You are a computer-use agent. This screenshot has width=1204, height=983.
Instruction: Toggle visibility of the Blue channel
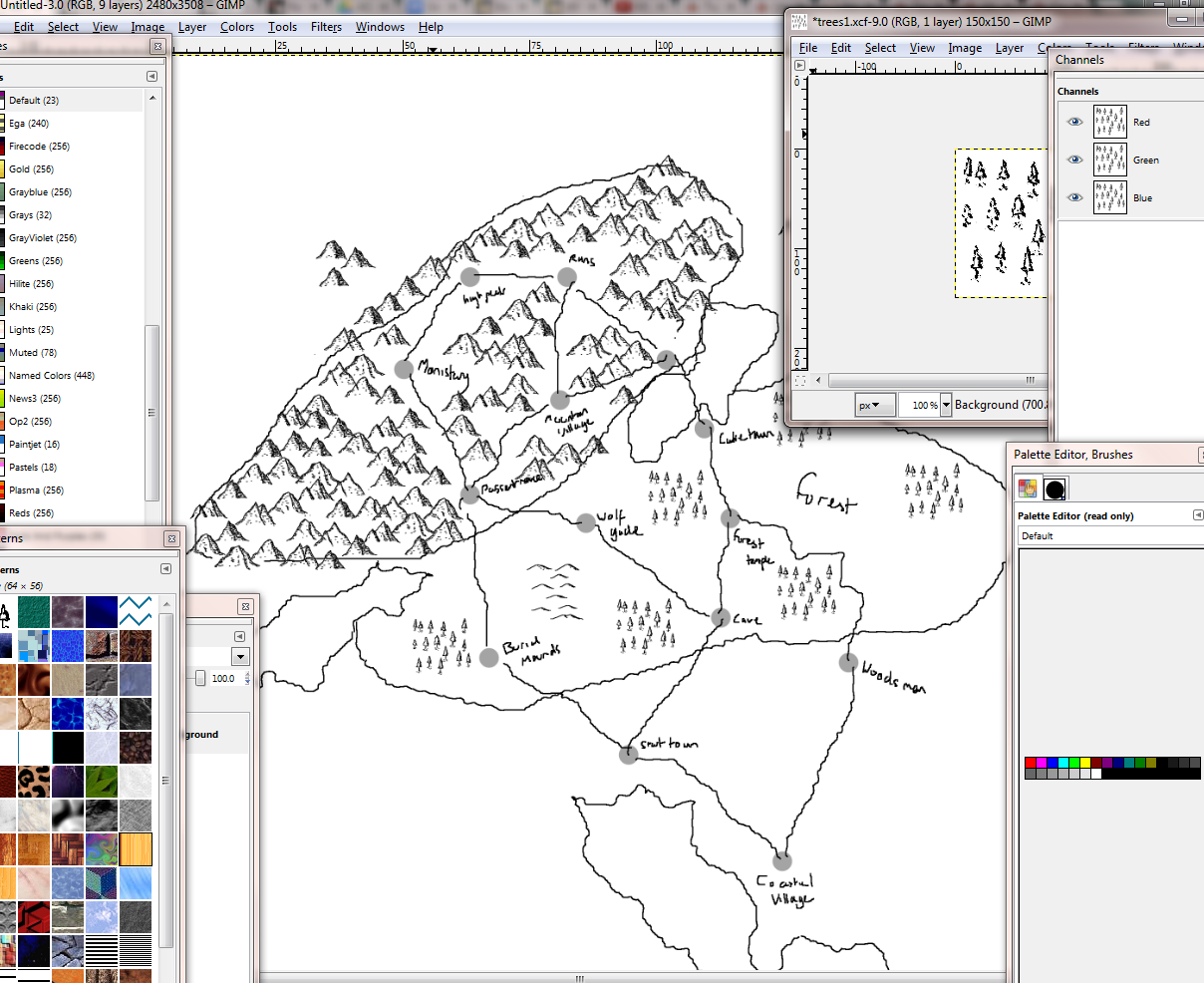point(1074,197)
